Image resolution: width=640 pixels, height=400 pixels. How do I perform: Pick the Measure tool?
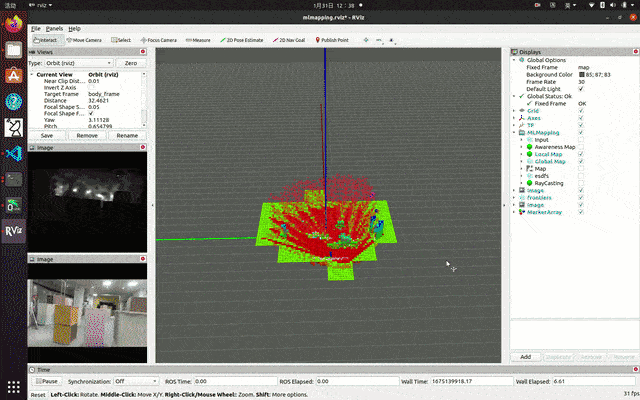pyautogui.click(x=198, y=40)
